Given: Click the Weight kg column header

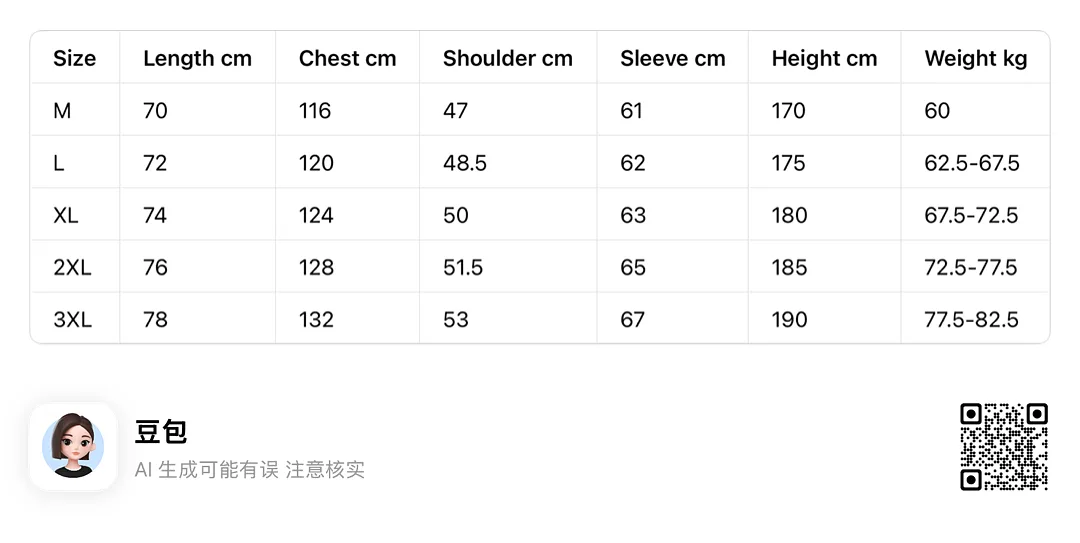Looking at the screenshot, I should (x=976, y=59).
